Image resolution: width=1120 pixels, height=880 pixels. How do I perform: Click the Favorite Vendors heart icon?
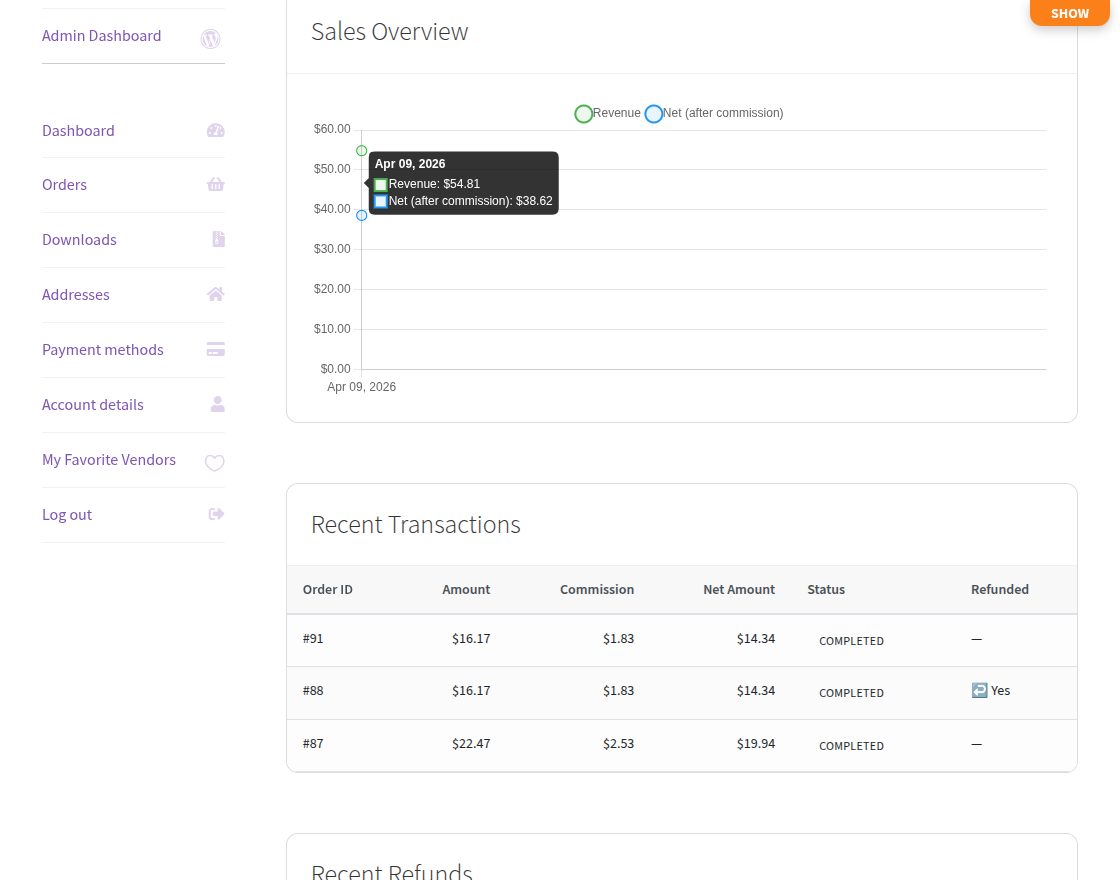[214, 462]
